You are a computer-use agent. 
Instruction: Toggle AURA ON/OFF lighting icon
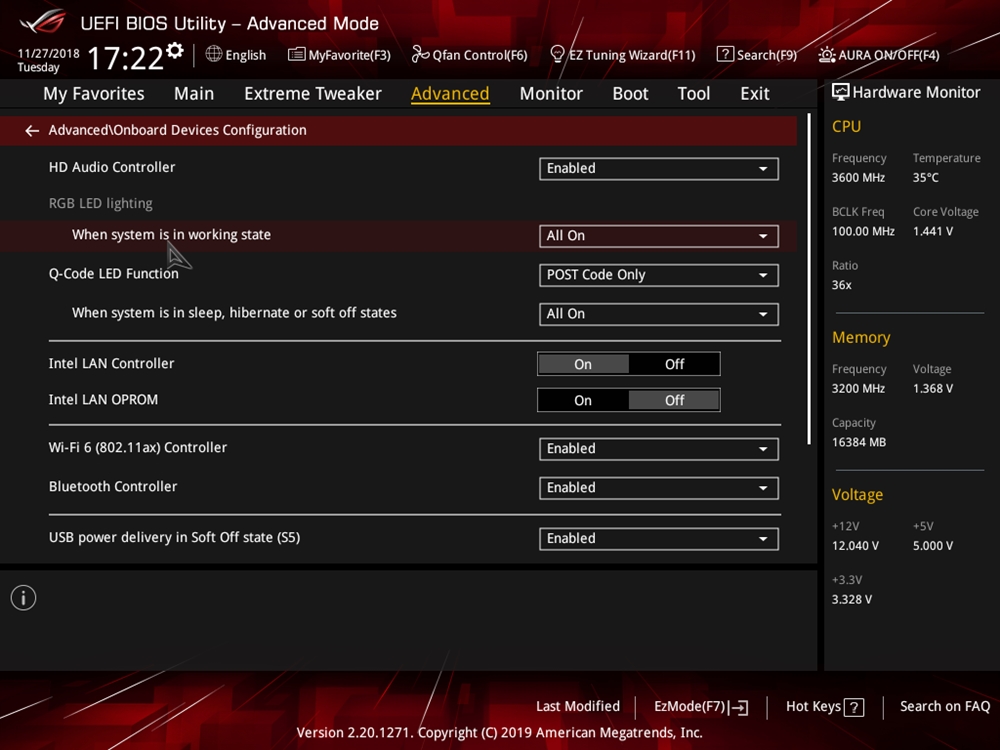click(x=827, y=55)
